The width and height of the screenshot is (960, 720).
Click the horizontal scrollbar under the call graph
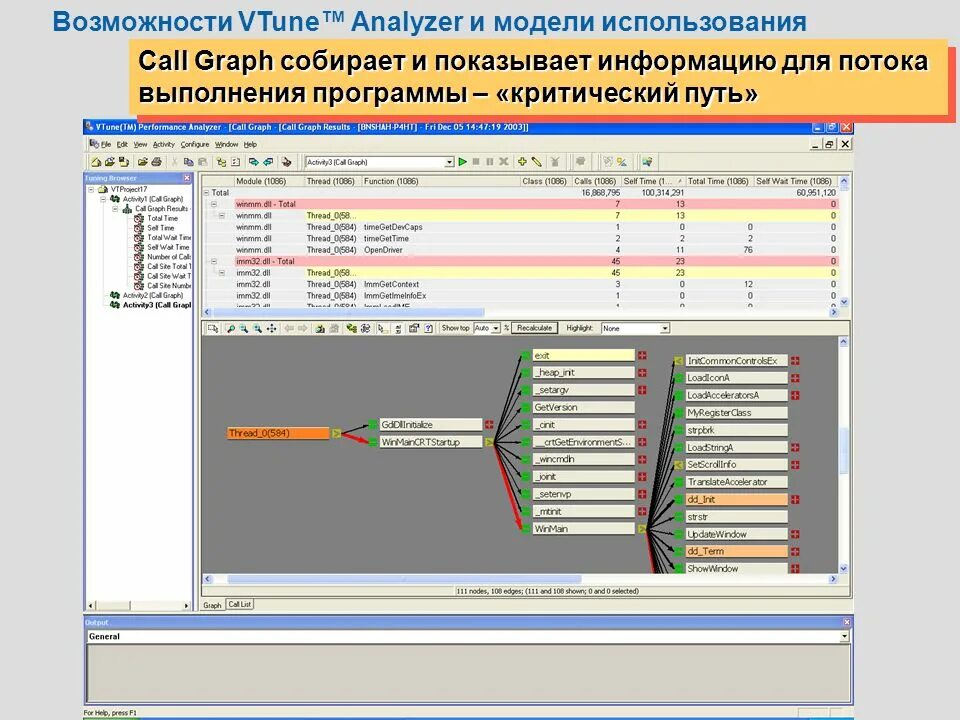404,579
